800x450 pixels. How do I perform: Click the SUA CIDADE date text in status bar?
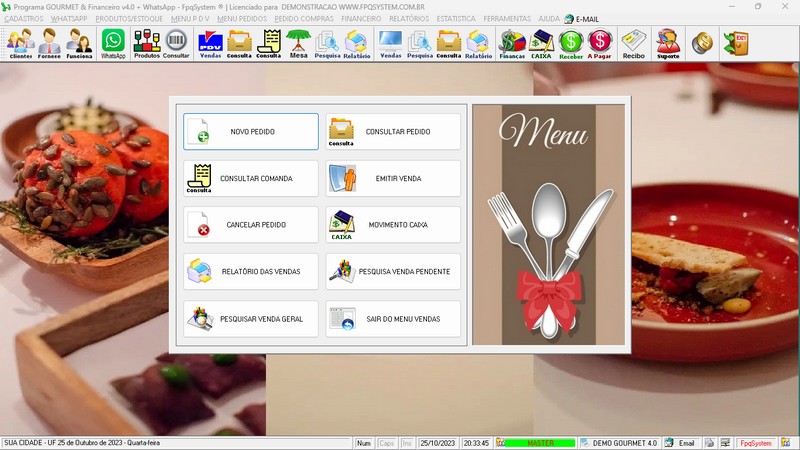[x=82, y=443]
